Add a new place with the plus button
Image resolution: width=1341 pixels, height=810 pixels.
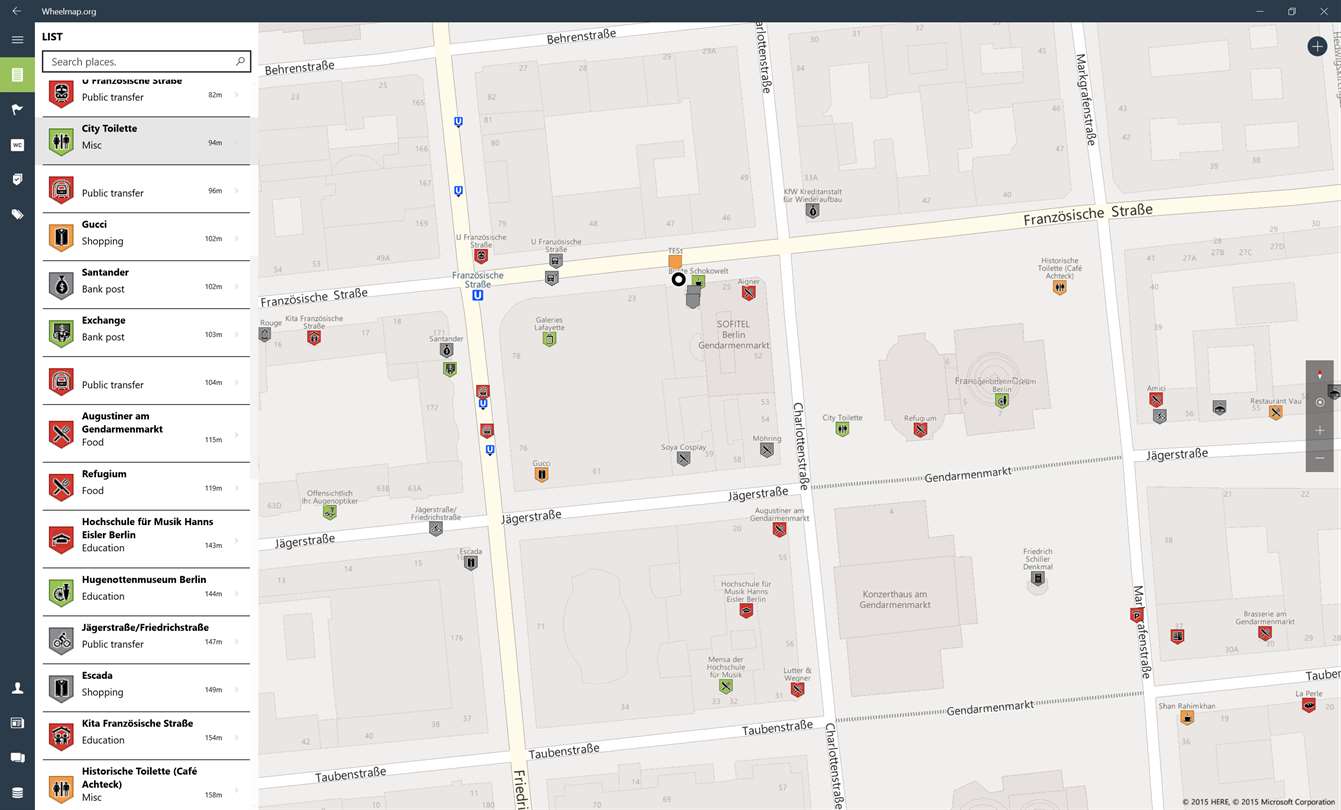tap(1317, 46)
